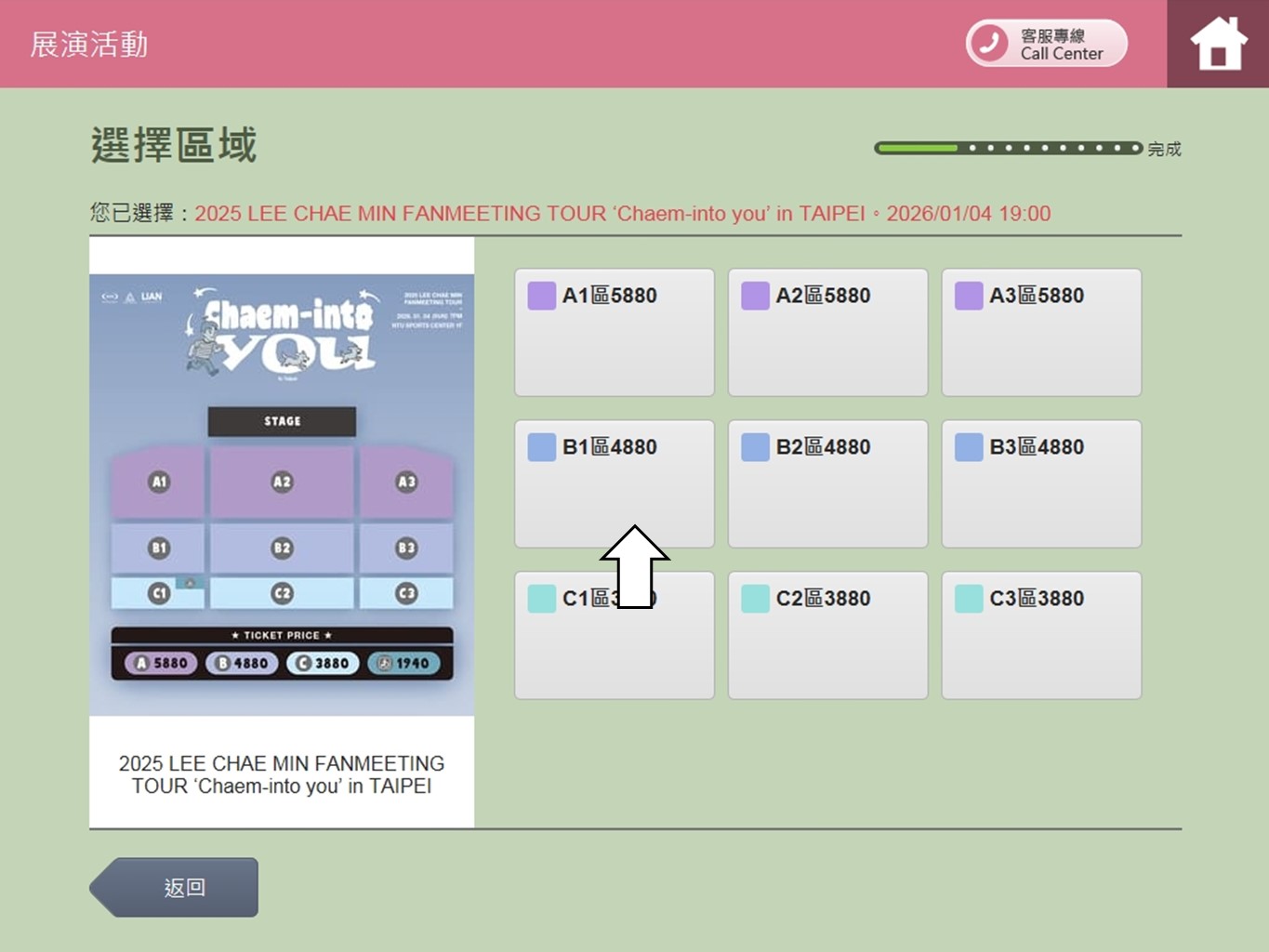This screenshot has height=952, width=1269.
Task: Click the C3 marker on seating map
Action: 406,593
